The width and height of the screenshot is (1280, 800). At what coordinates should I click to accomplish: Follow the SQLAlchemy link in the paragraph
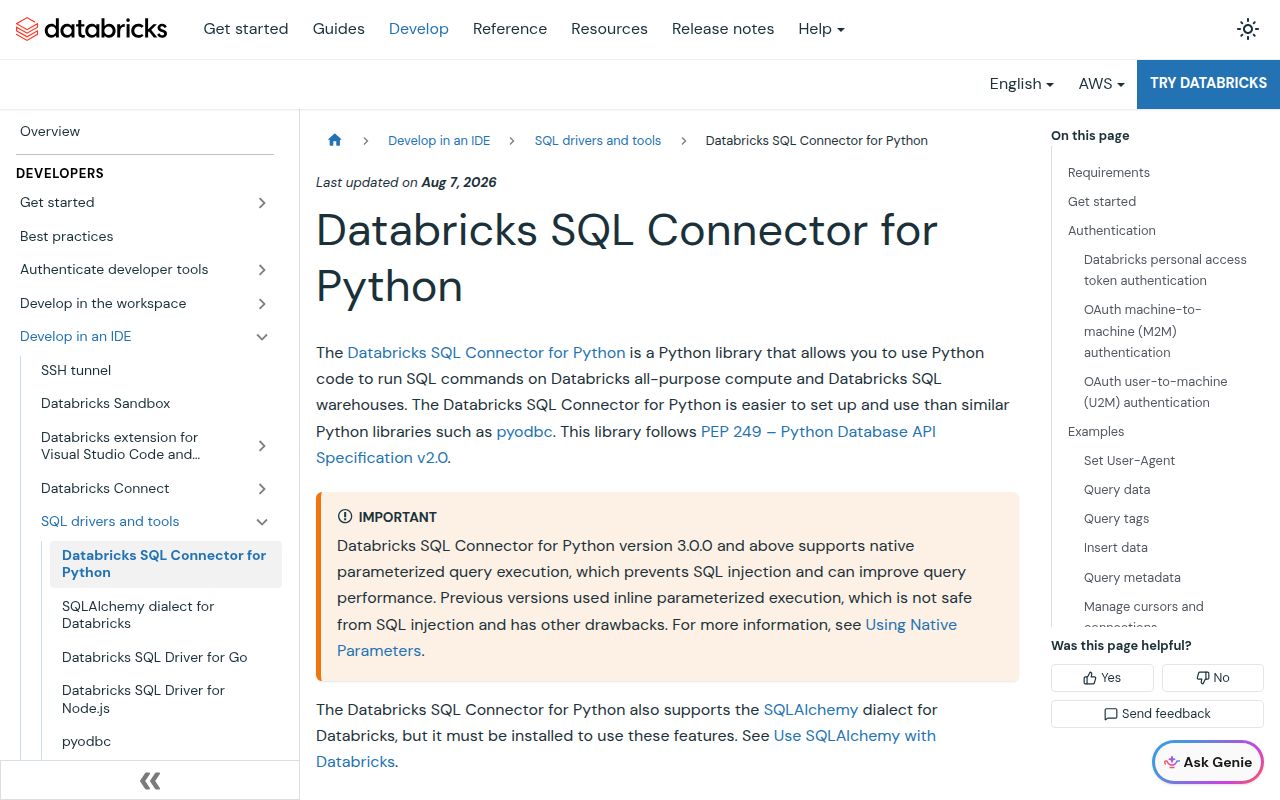[811, 709]
